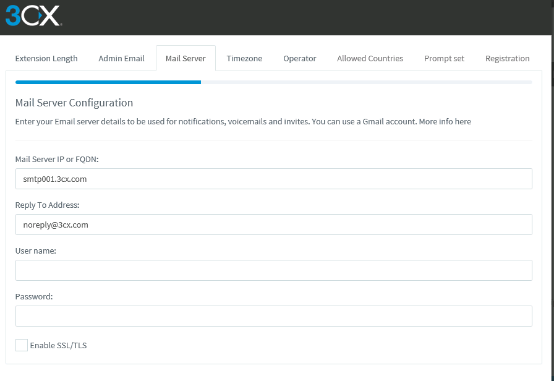Open the Operator tab
Screen dimensions: 554x381
300,58
